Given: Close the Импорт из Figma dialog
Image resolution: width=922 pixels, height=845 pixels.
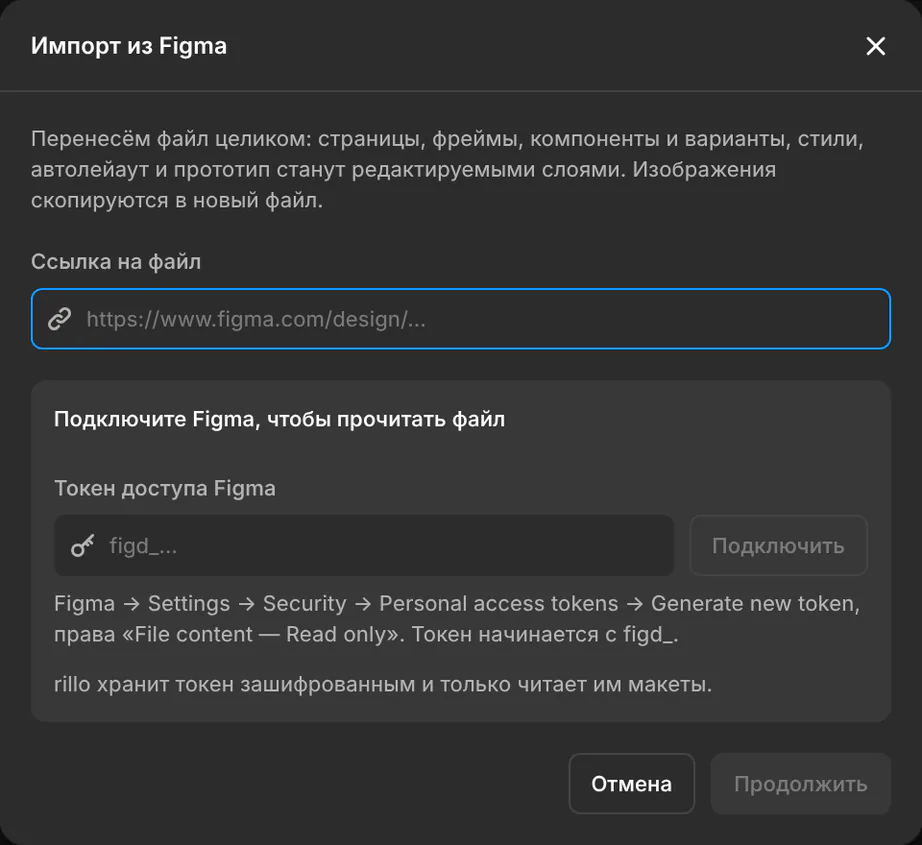Looking at the screenshot, I should (876, 46).
